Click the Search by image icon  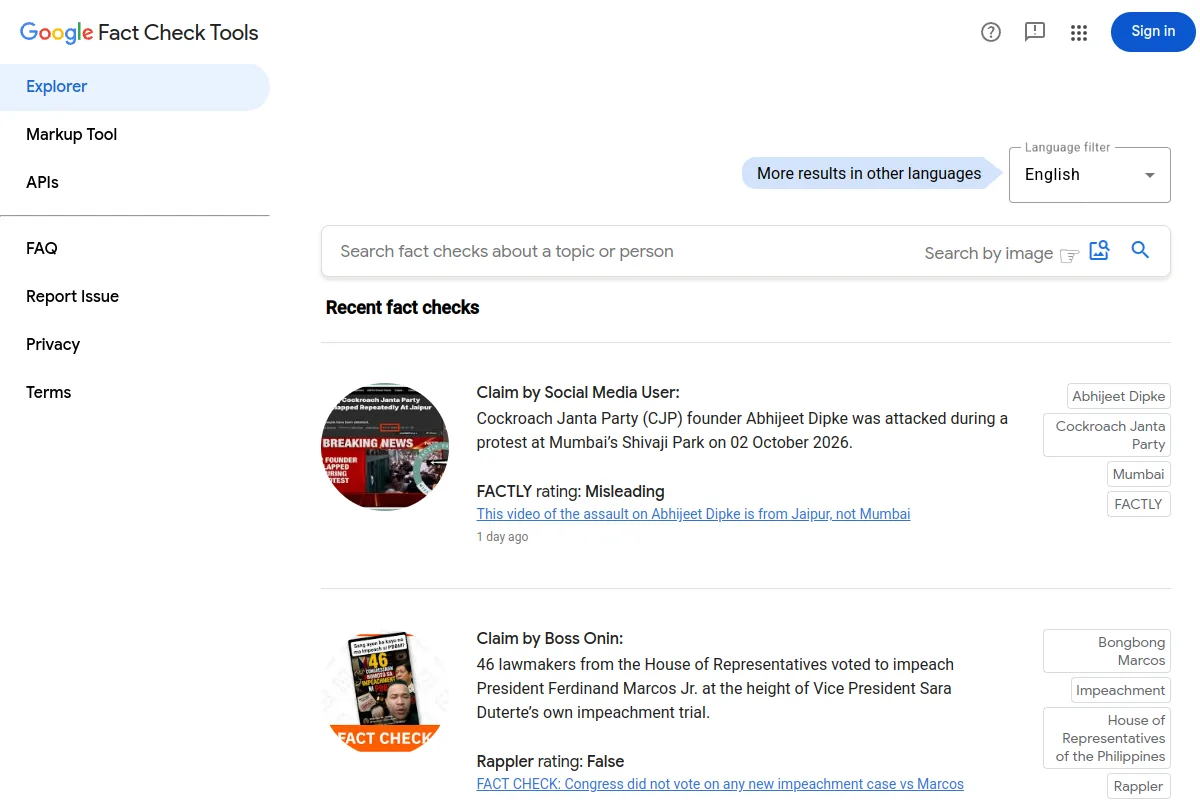click(x=1099, y=251)
